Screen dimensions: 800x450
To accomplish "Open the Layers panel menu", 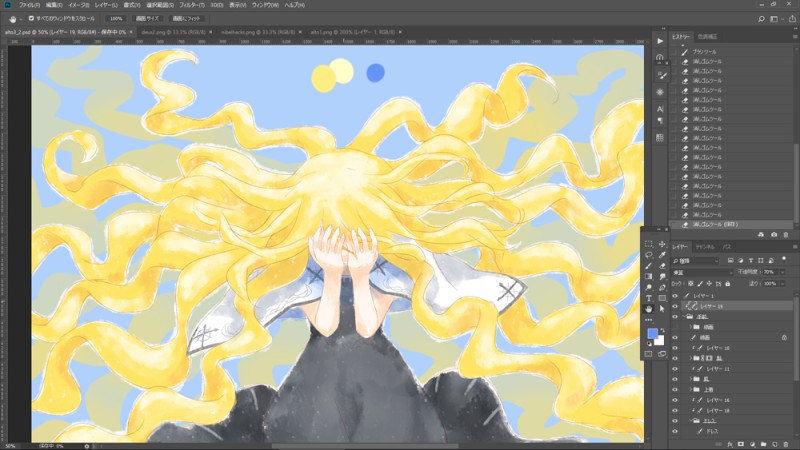I will (x=795, y=247).
